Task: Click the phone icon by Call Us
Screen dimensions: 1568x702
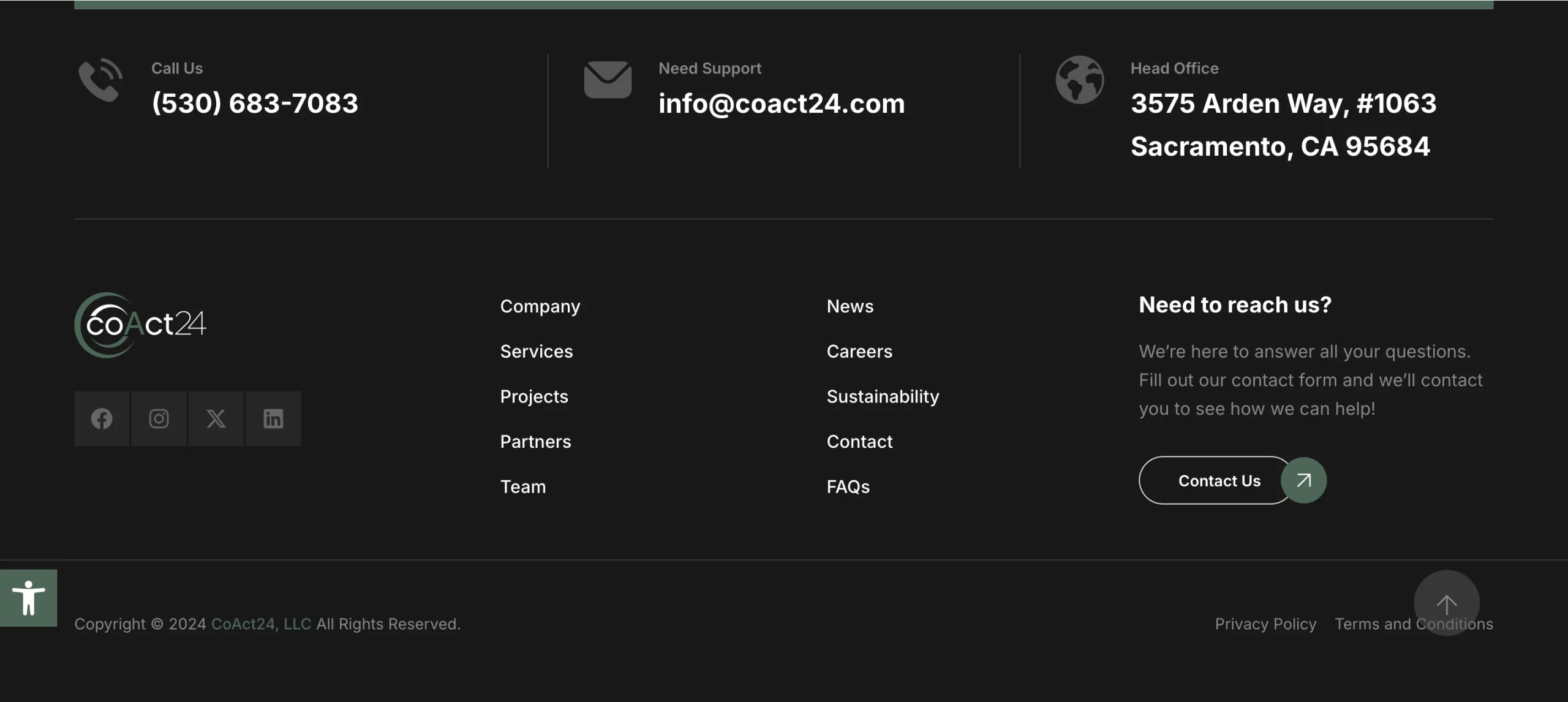Action: (100, 80)
